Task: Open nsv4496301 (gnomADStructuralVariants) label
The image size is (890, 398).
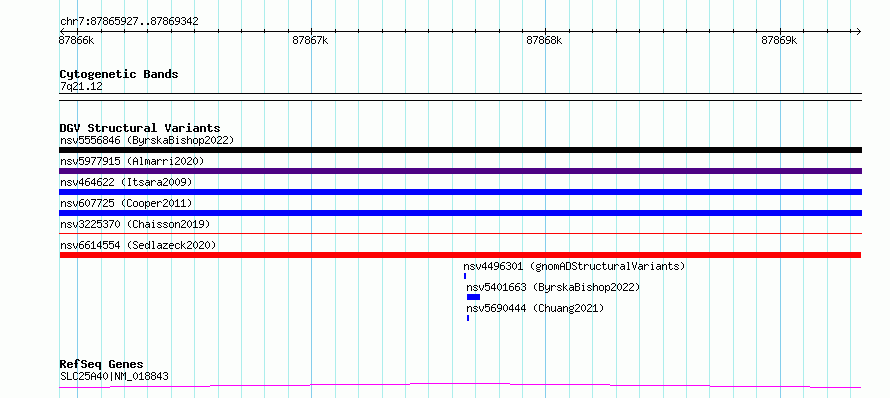Action: 574,266
